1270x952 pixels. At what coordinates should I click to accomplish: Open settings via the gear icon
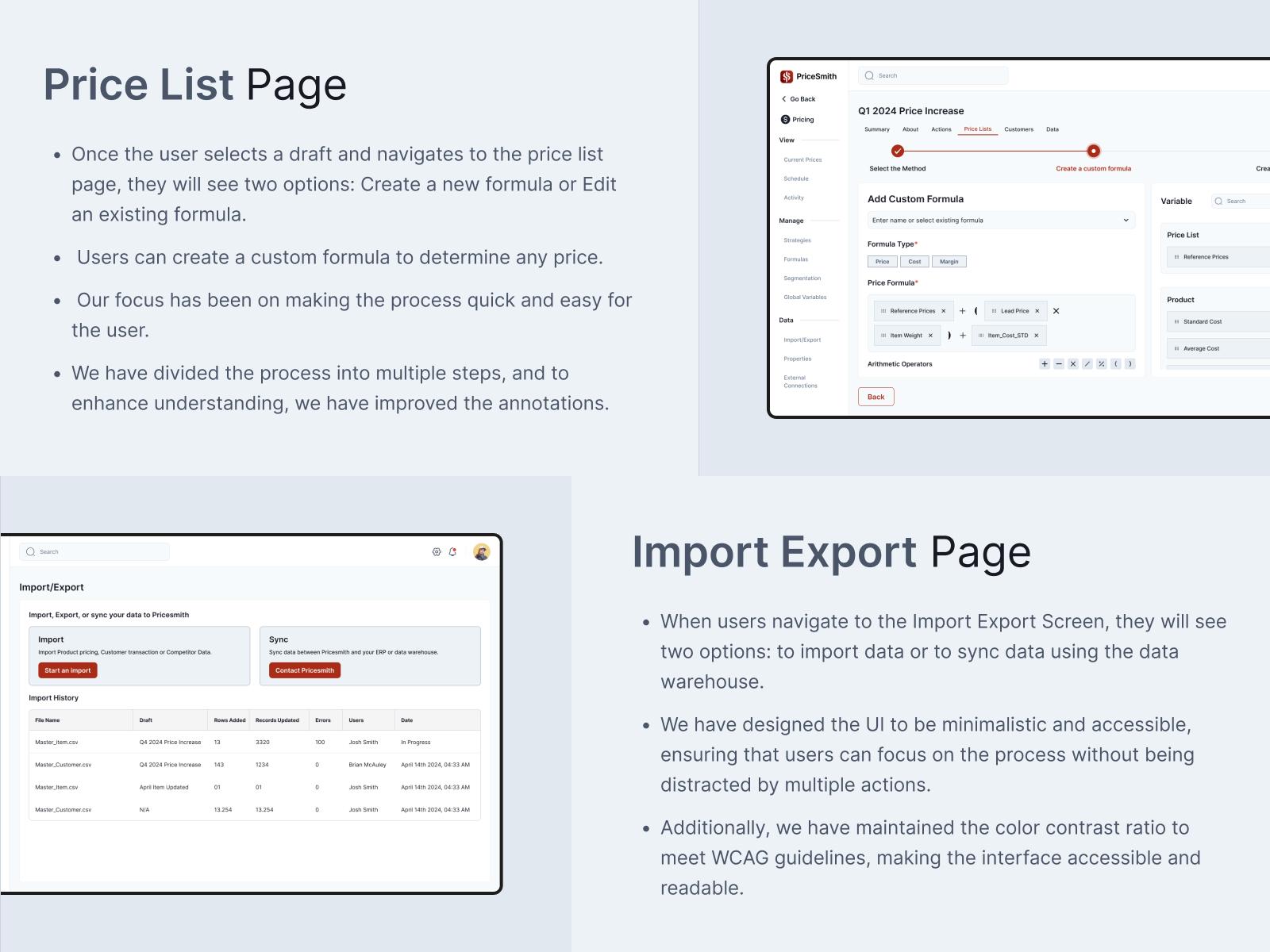point(437,552)
